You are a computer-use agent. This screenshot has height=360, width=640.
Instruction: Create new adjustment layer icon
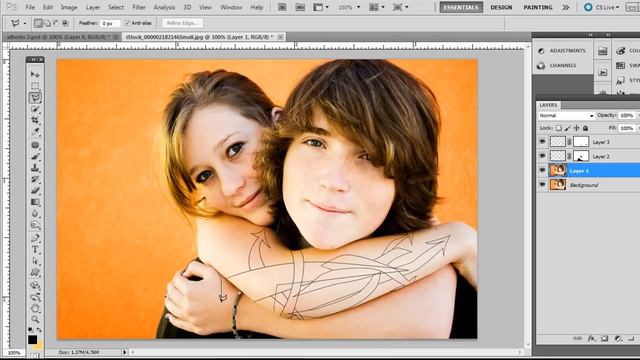point(618,338)
